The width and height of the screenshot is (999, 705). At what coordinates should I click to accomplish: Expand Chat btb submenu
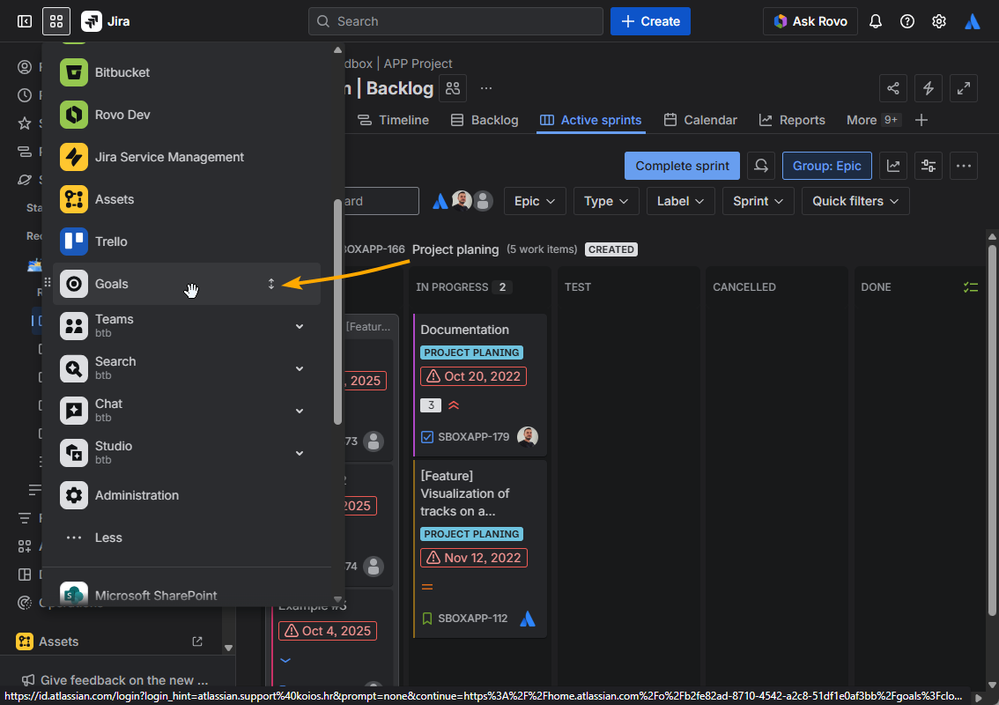299,411
